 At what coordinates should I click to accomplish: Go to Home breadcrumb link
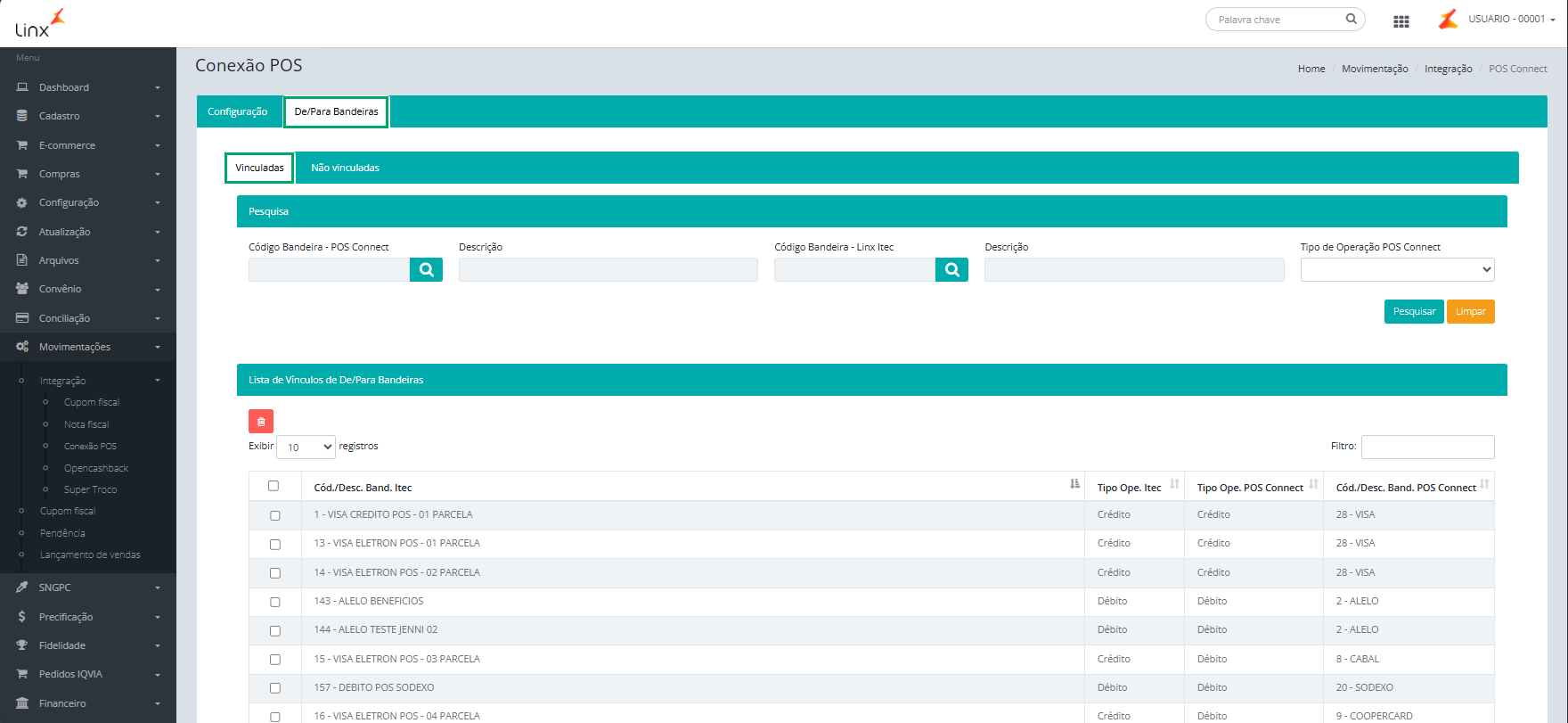1311,69
